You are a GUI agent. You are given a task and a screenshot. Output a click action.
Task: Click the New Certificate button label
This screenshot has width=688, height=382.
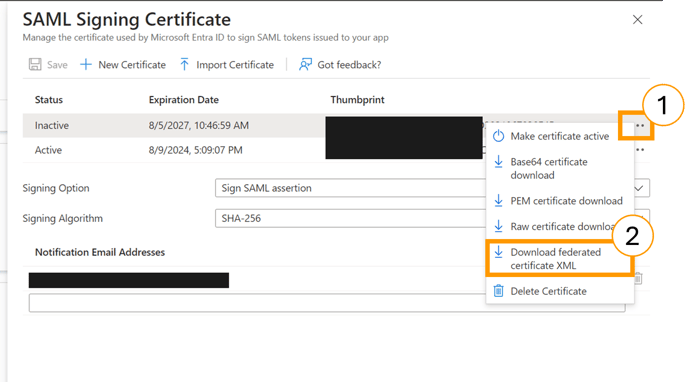click(132, 65)
